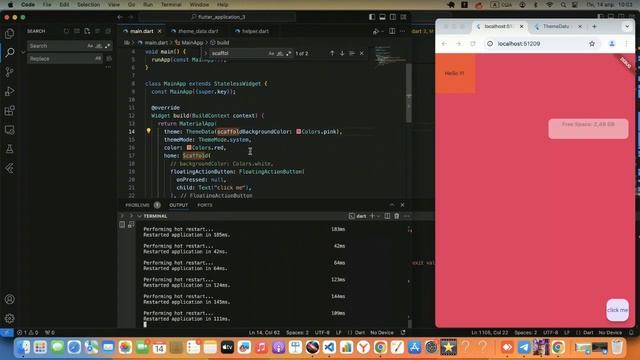
Task: Click the trash icon to kill terminal
Action: pos(397,216)
